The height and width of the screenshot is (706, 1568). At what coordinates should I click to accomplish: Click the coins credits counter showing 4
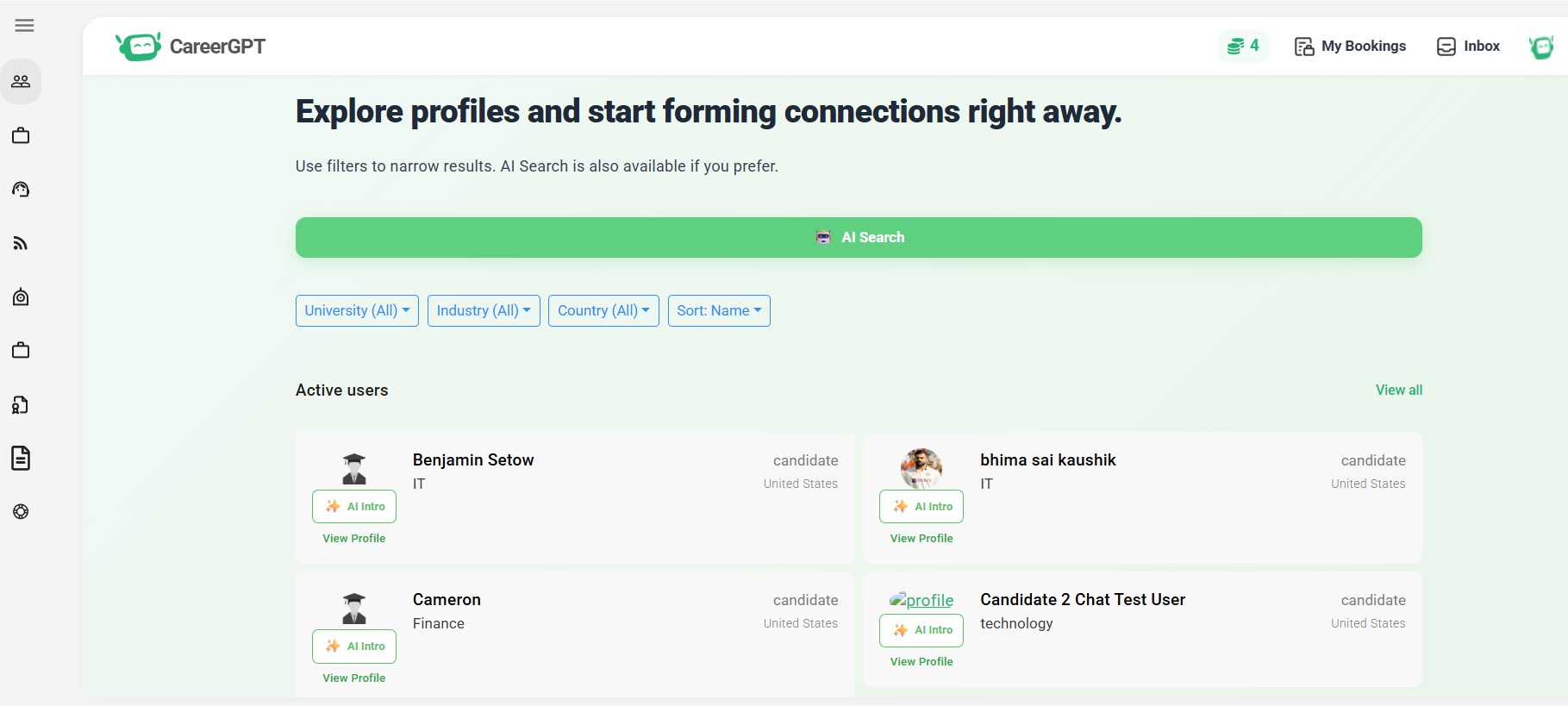tap(1242, 46)
